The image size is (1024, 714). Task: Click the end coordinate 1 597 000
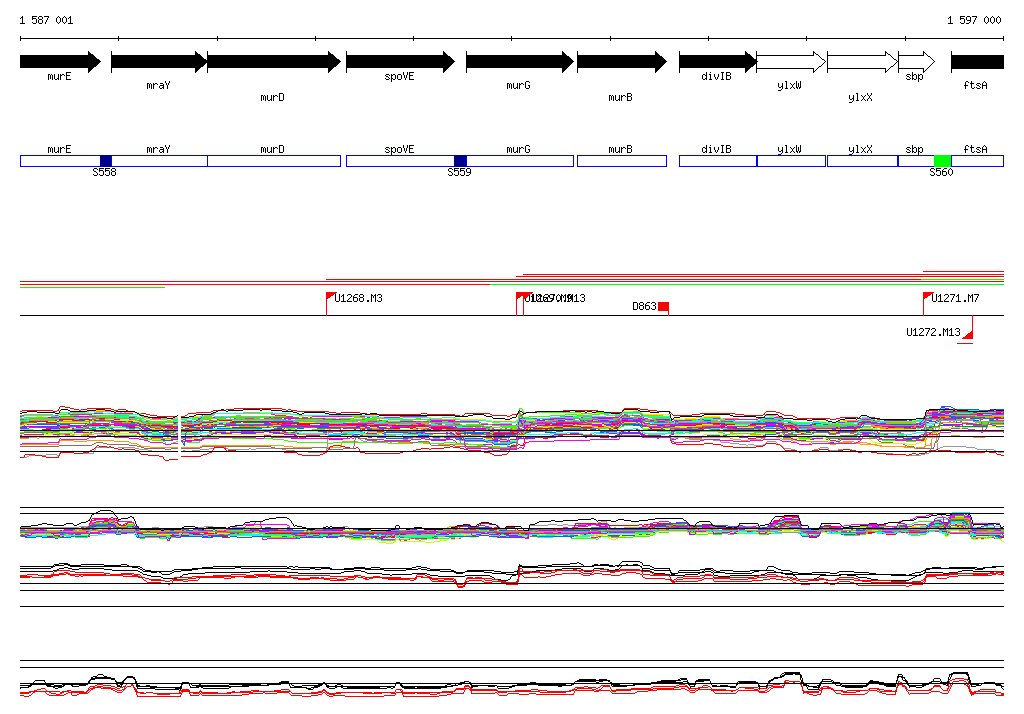[x=974, y=20]
